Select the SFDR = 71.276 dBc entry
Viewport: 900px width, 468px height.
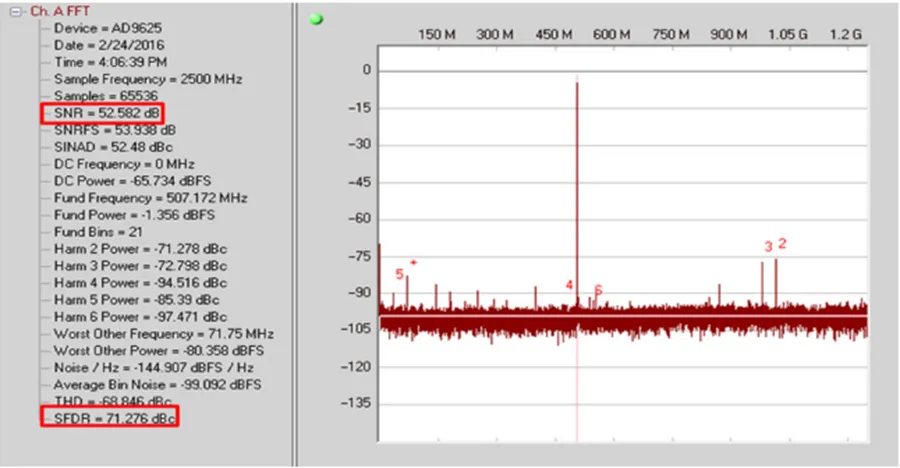pos(110,417)
